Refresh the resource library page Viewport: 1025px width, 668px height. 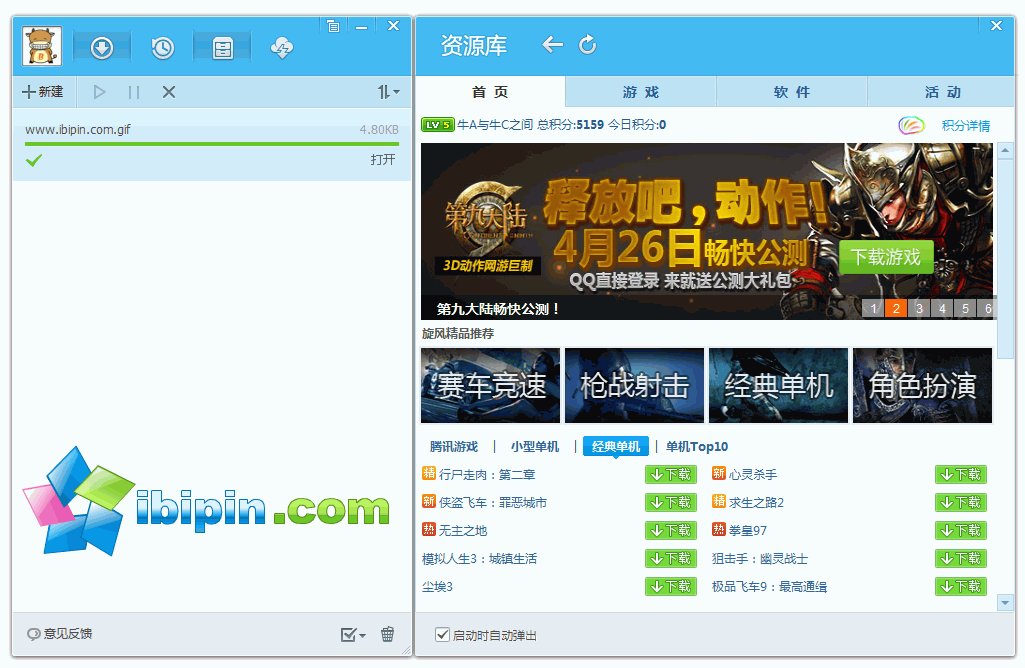click(x=587, y=44)
